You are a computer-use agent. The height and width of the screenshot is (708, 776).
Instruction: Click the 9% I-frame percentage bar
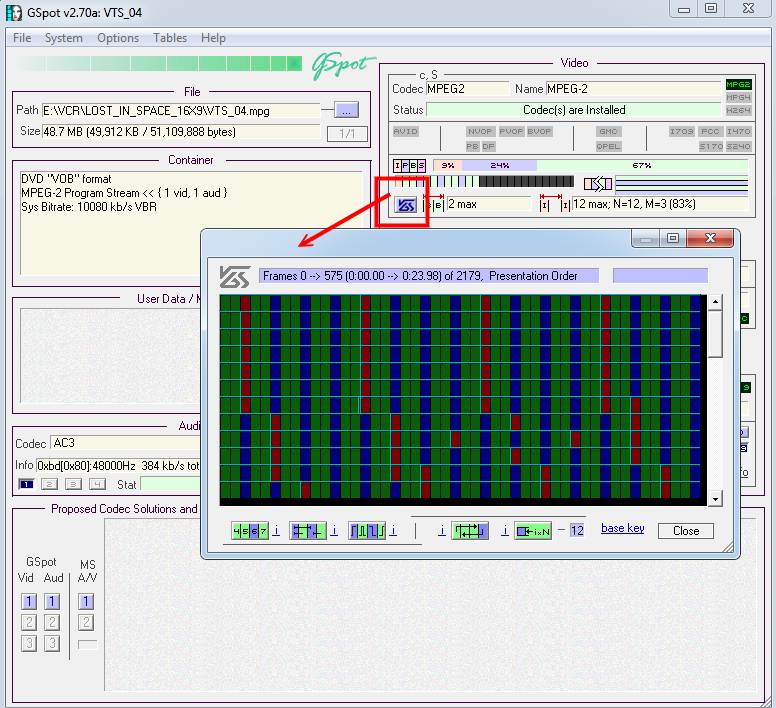(447, 165)
